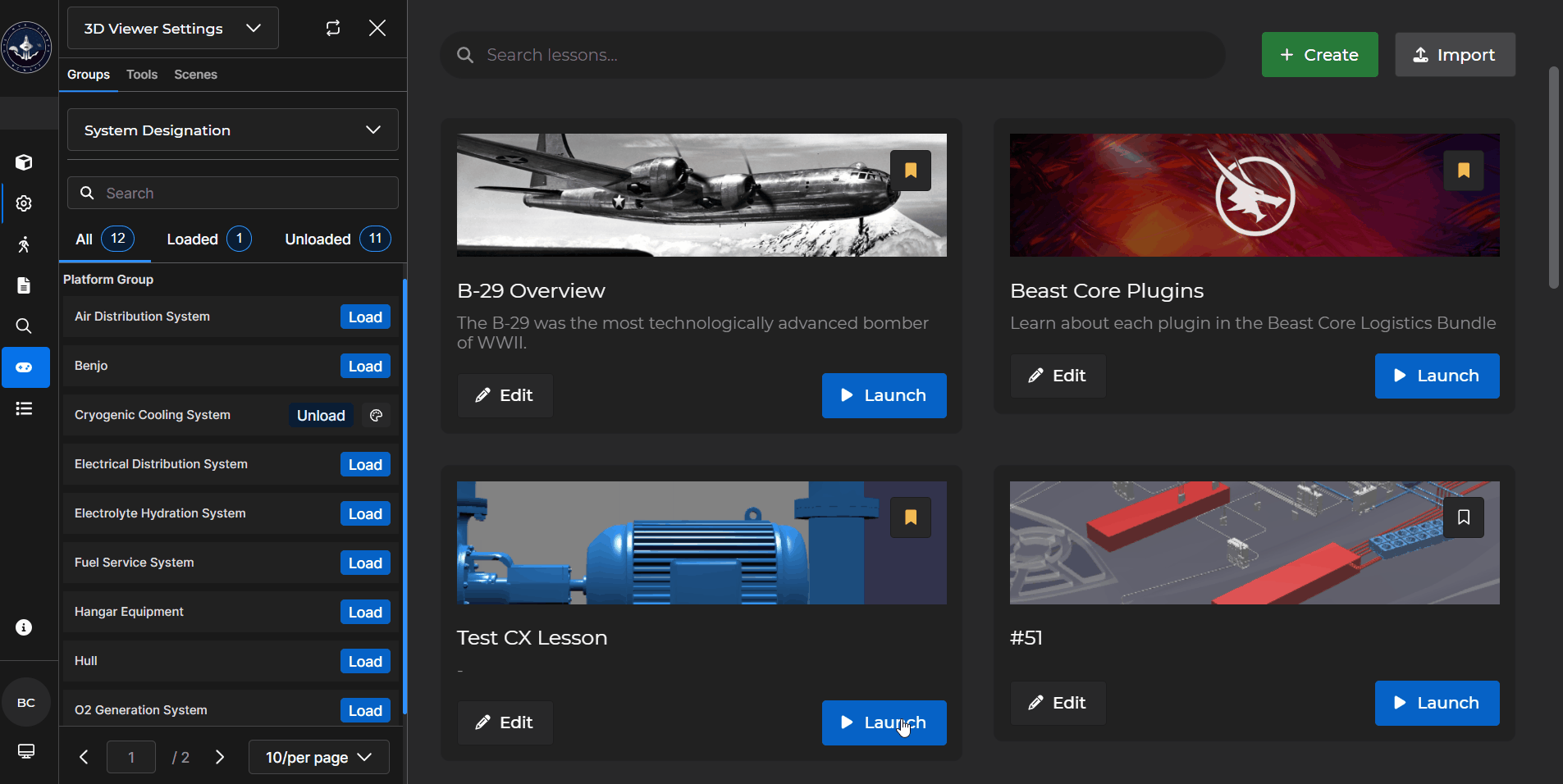Image resolution: width=1563 pixels, height=784 pixels.
Task: Edit the Test CX Lesson
Action: tap(505, 722)
